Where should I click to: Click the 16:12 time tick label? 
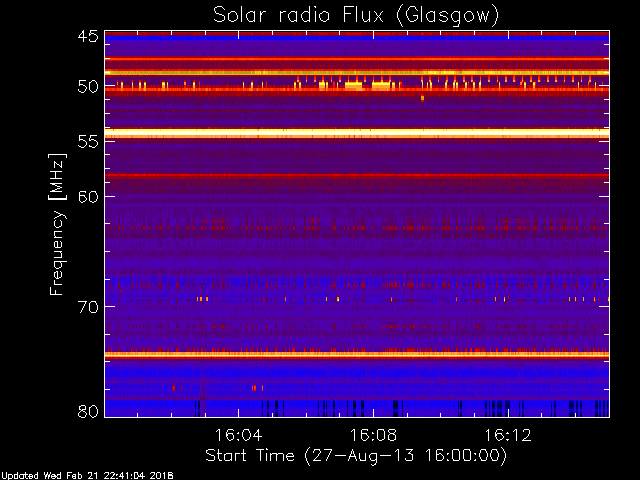point(508,435)
